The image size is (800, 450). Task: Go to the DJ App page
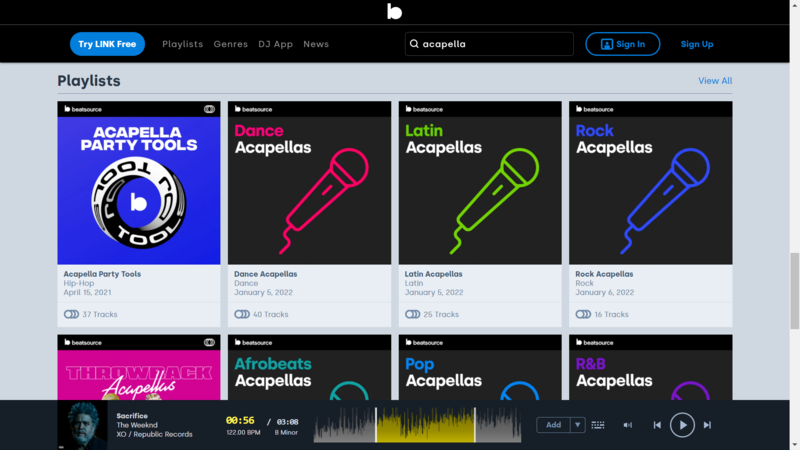click(275, 44)
